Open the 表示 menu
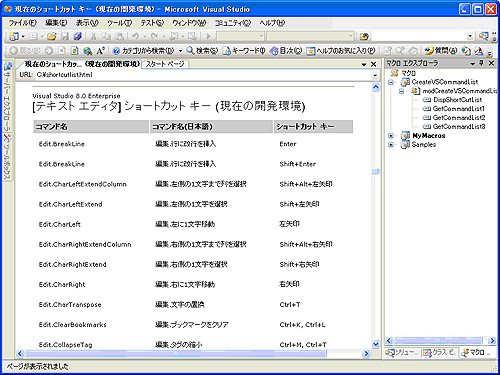500x375 pixels. coord(87,23)
